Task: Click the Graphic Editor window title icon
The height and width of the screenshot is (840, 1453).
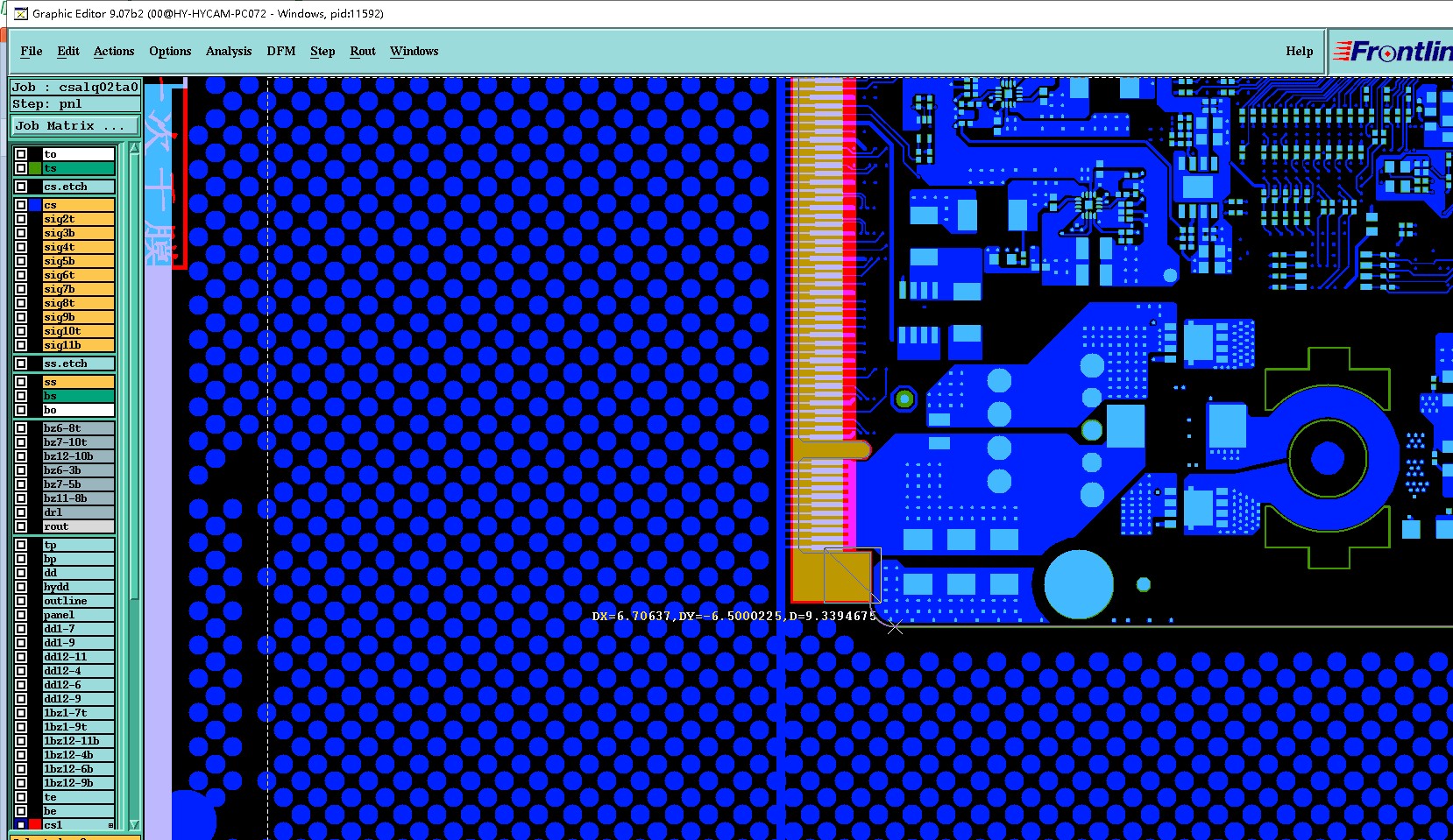Action: pyautogui.click(x=21, y=13)
